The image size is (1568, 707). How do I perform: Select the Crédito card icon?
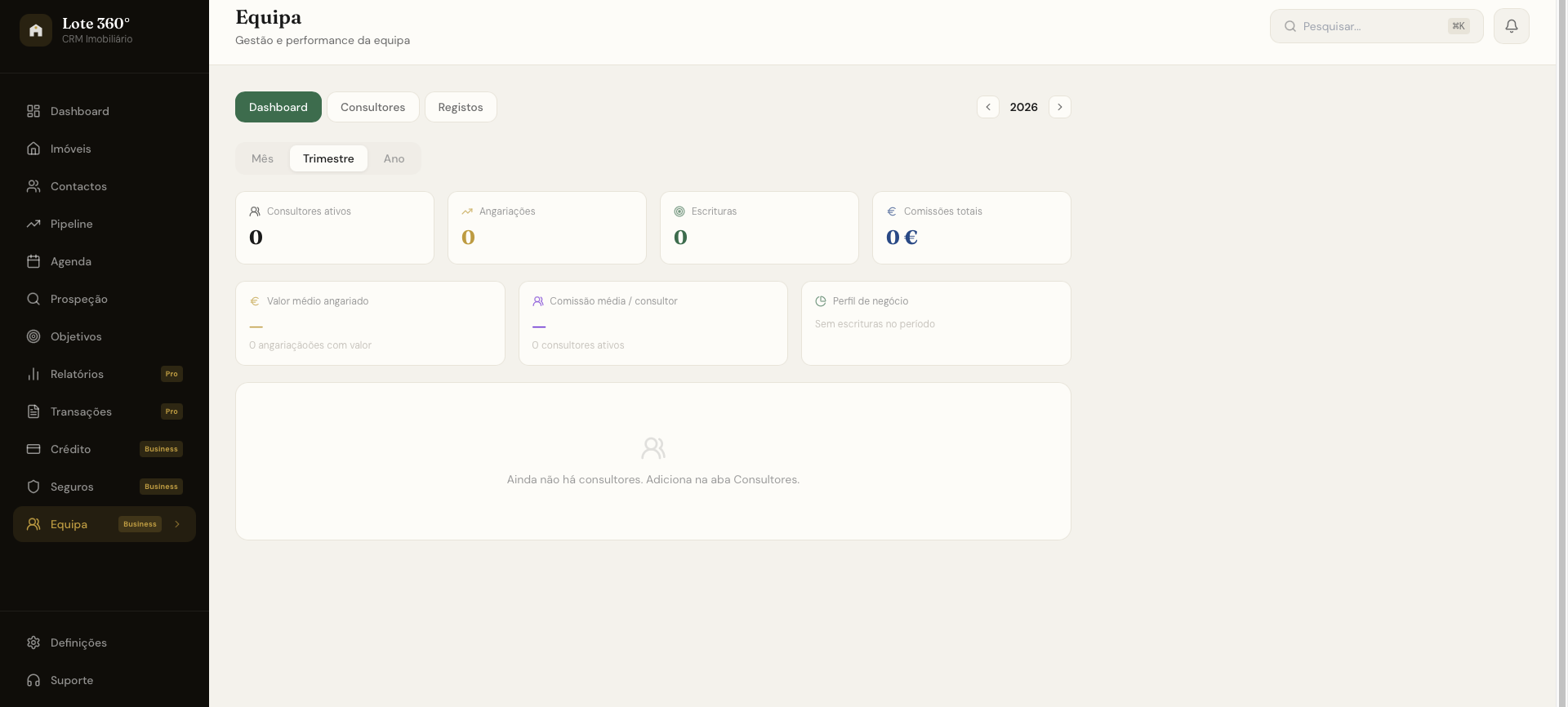click(x=33, y=449)
